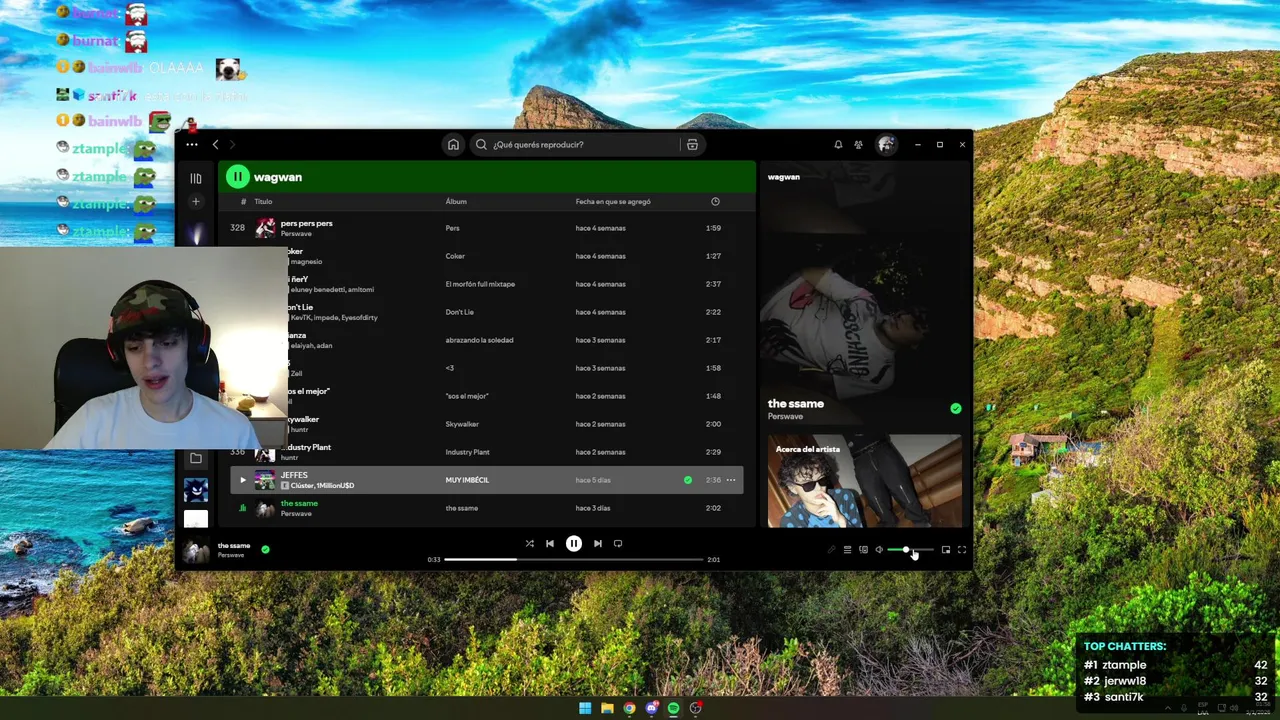
Task: Open the glowing purple playlist thumbnail in sidebar
Action: click(196, 234)
